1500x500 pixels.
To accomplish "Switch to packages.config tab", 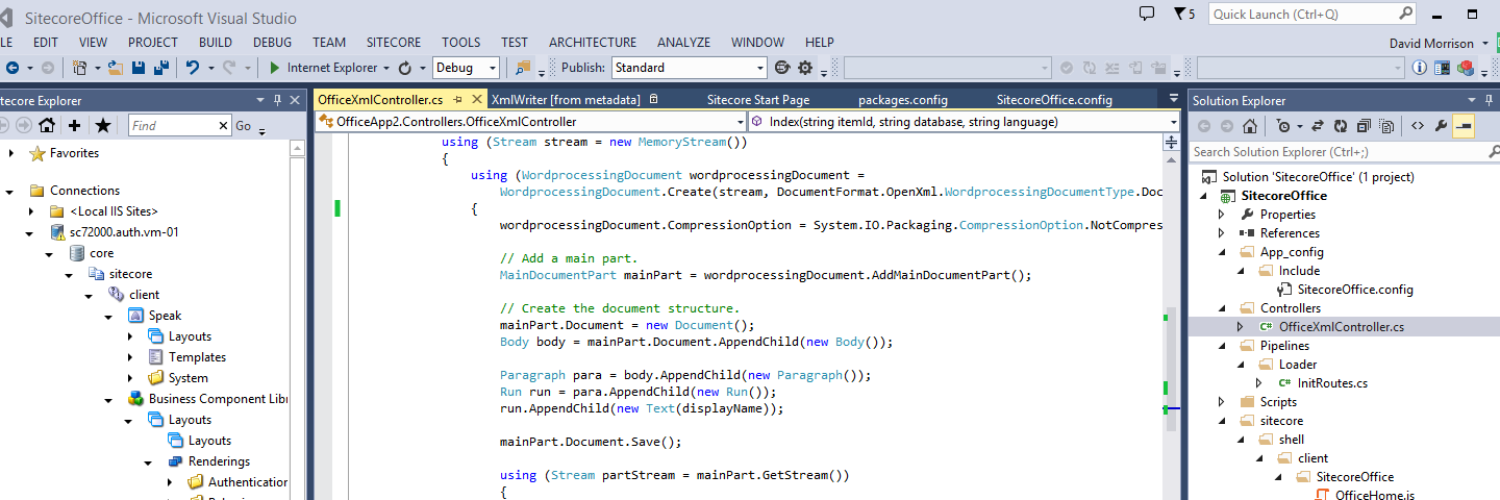I will [903, 99].
